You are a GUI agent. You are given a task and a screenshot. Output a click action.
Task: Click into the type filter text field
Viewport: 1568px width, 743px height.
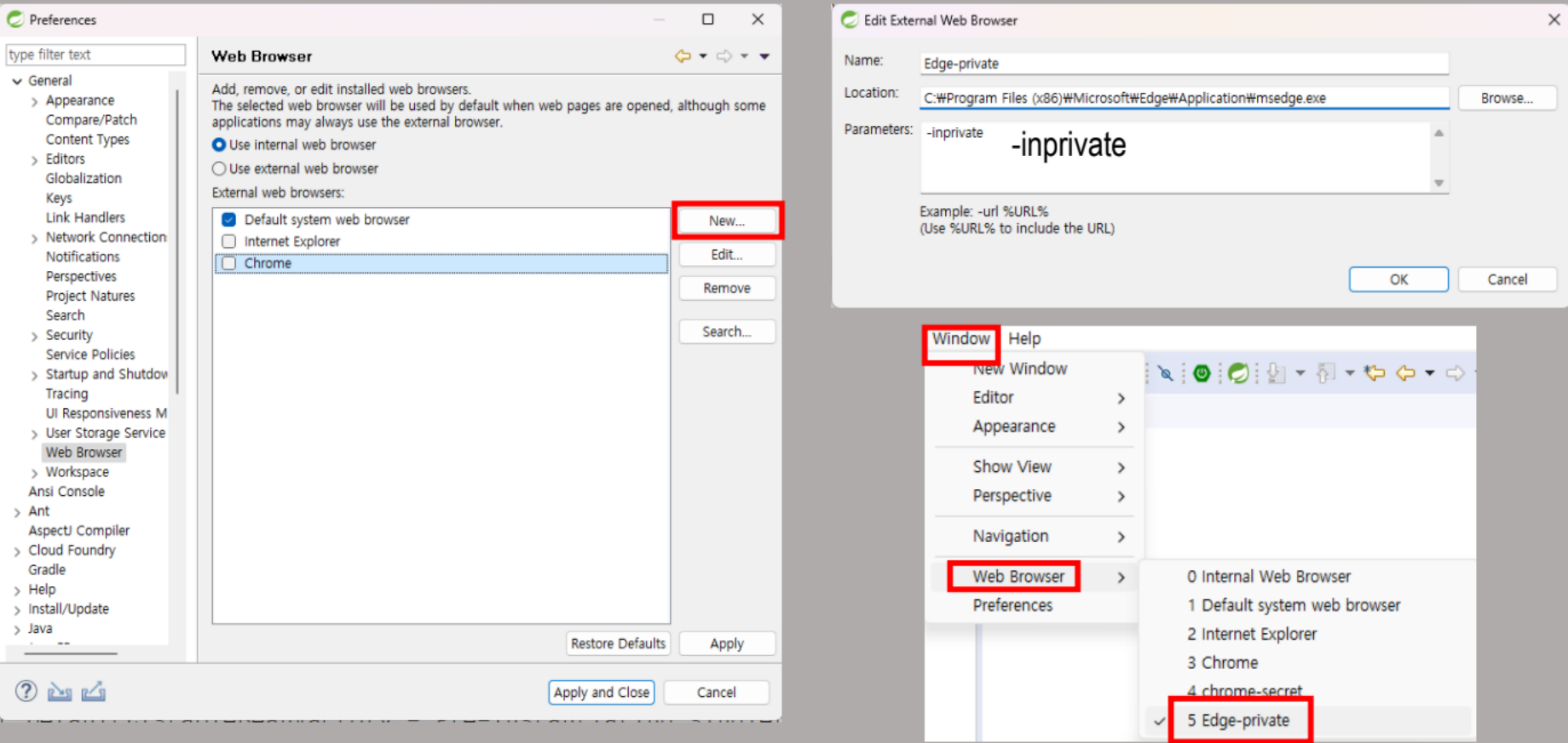click(95, 55)
